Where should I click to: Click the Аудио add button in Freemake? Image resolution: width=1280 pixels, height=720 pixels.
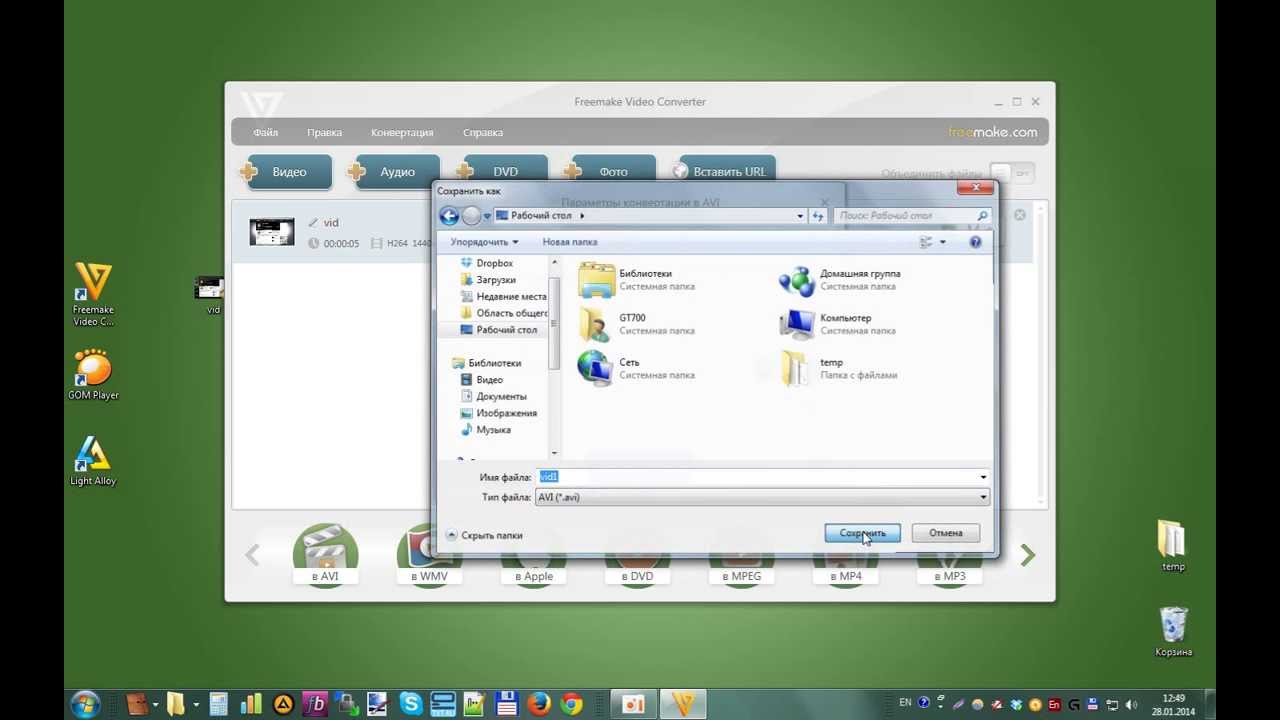point(394,172)
